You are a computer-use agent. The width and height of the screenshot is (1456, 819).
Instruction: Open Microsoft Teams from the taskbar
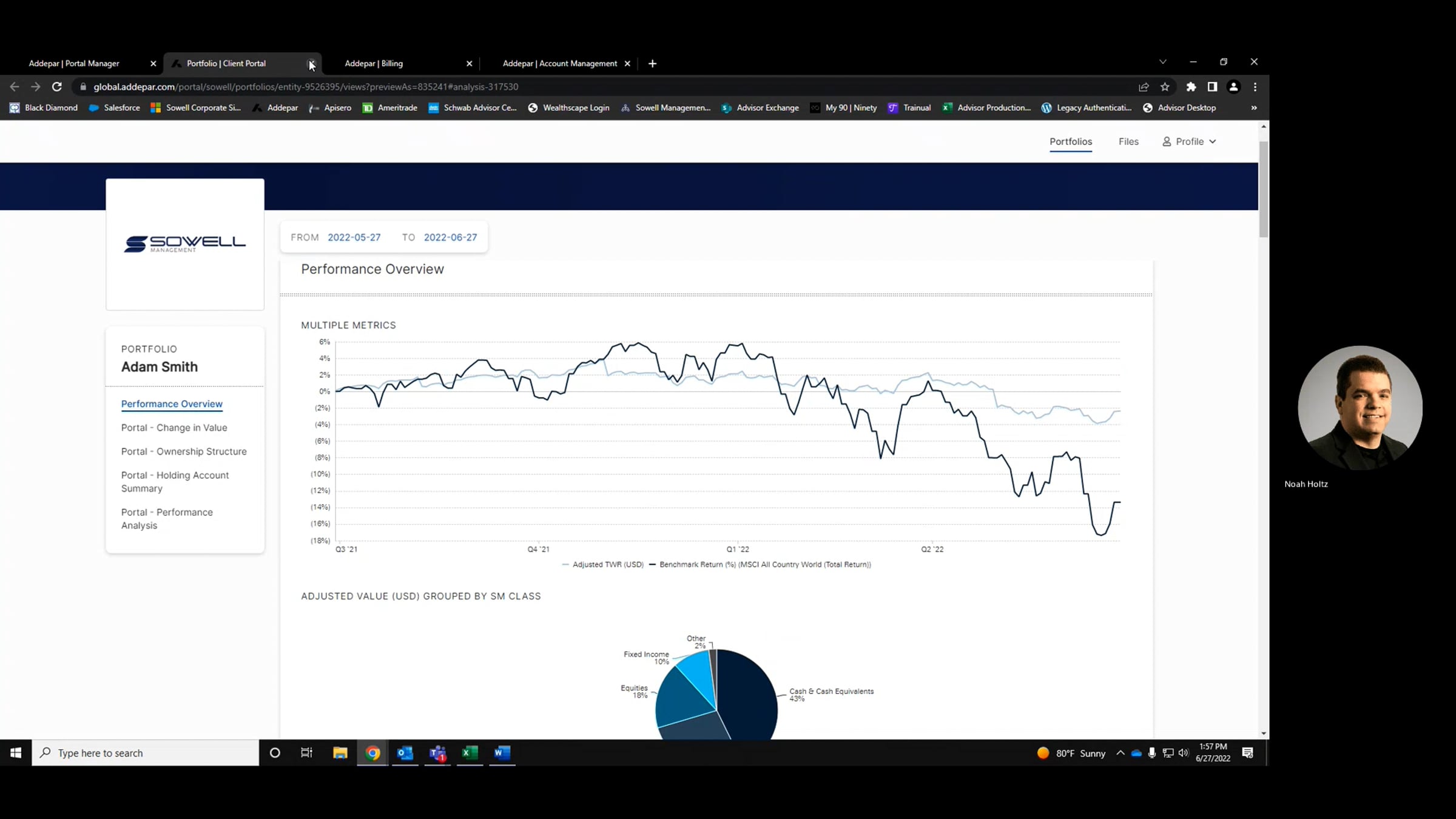(437, 753)
